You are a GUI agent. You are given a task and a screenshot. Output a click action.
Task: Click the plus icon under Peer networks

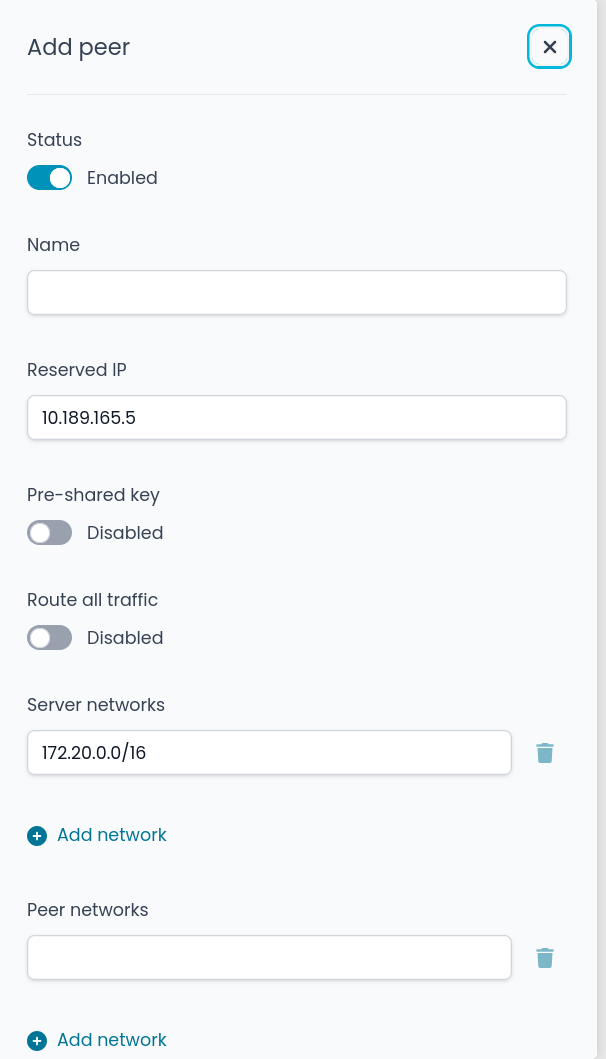[37, 1041]
